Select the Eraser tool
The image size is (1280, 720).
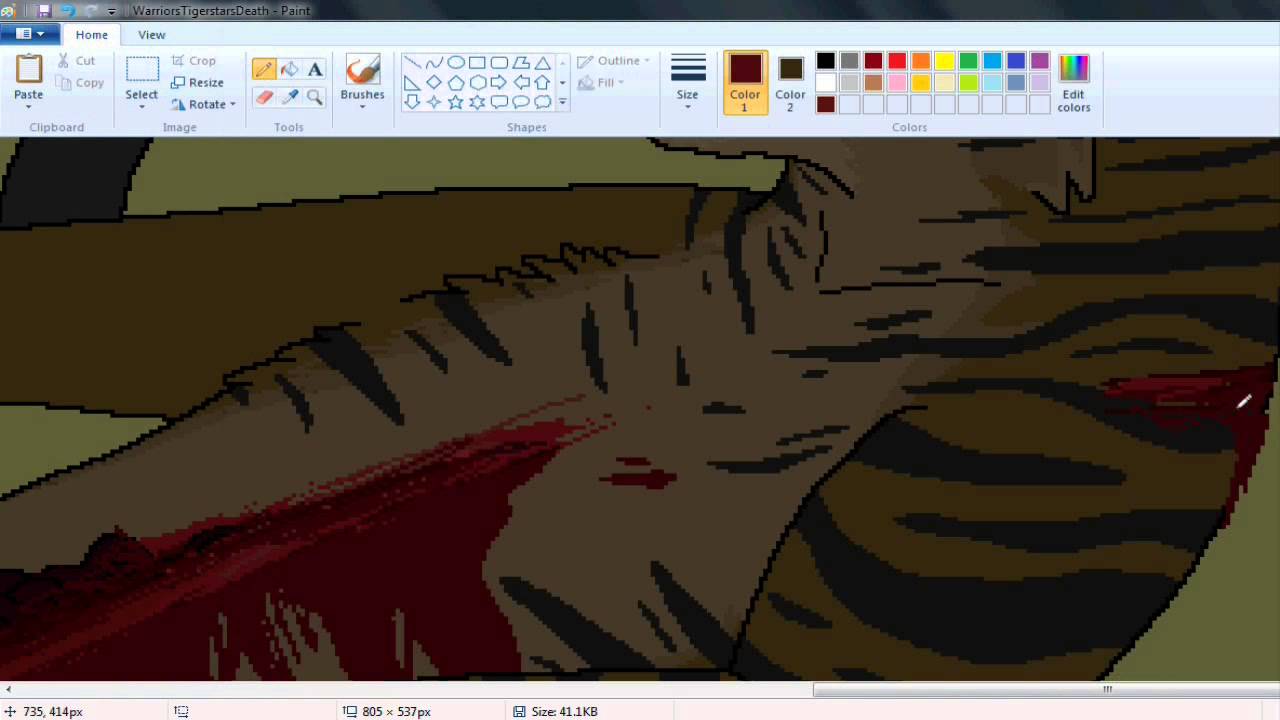[264, 97]
